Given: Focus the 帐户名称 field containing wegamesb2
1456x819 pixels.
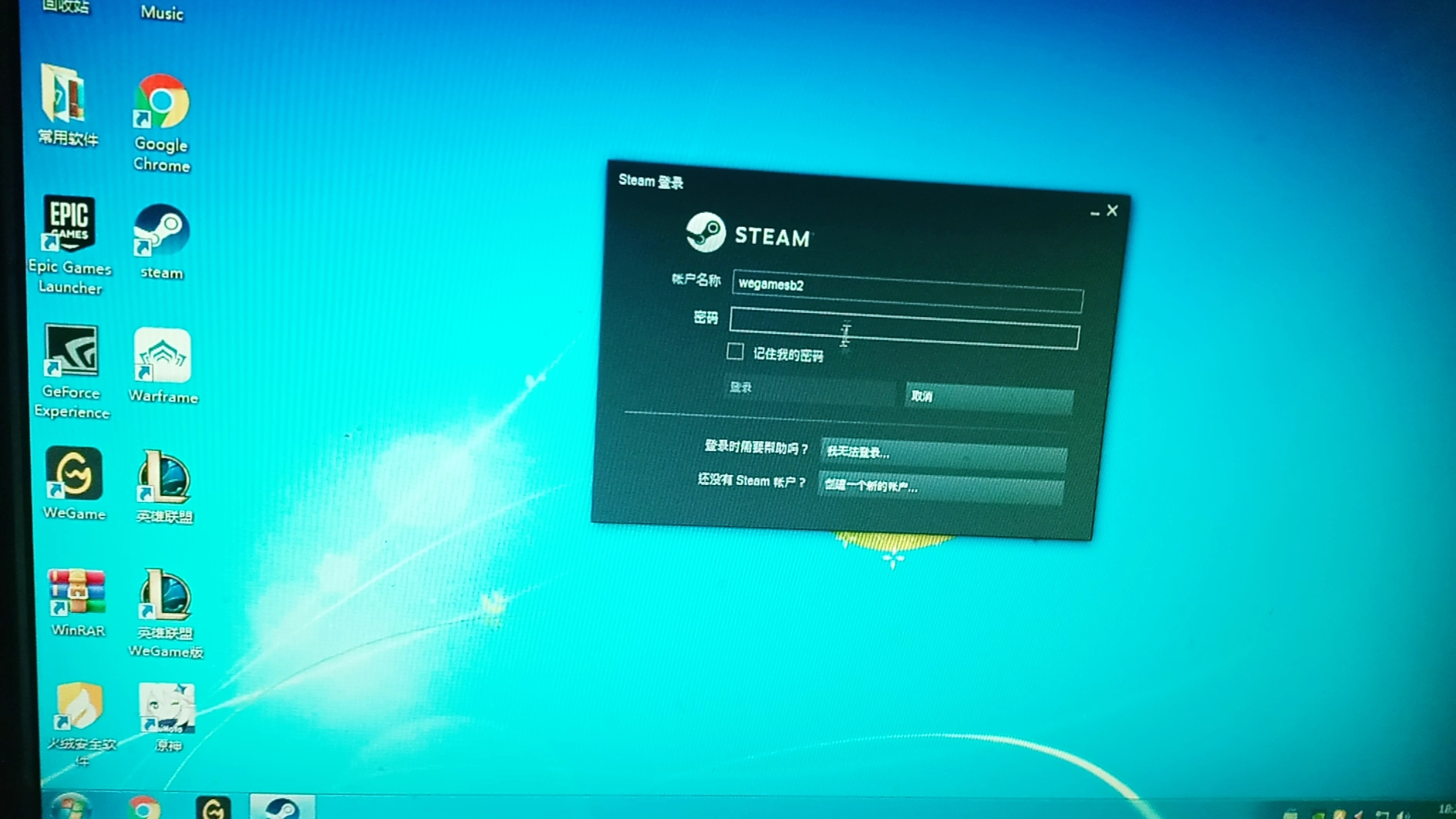Looking at the screenshot, I should click(x=907, y=291).
